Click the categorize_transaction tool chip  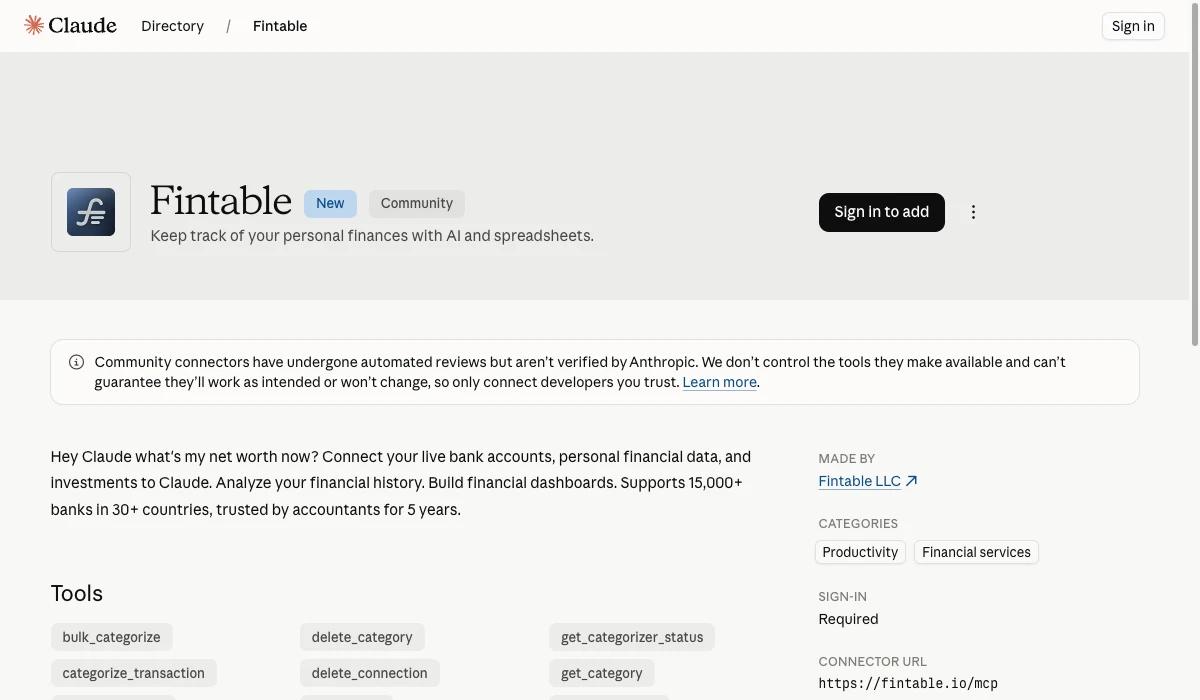point(134,673)
